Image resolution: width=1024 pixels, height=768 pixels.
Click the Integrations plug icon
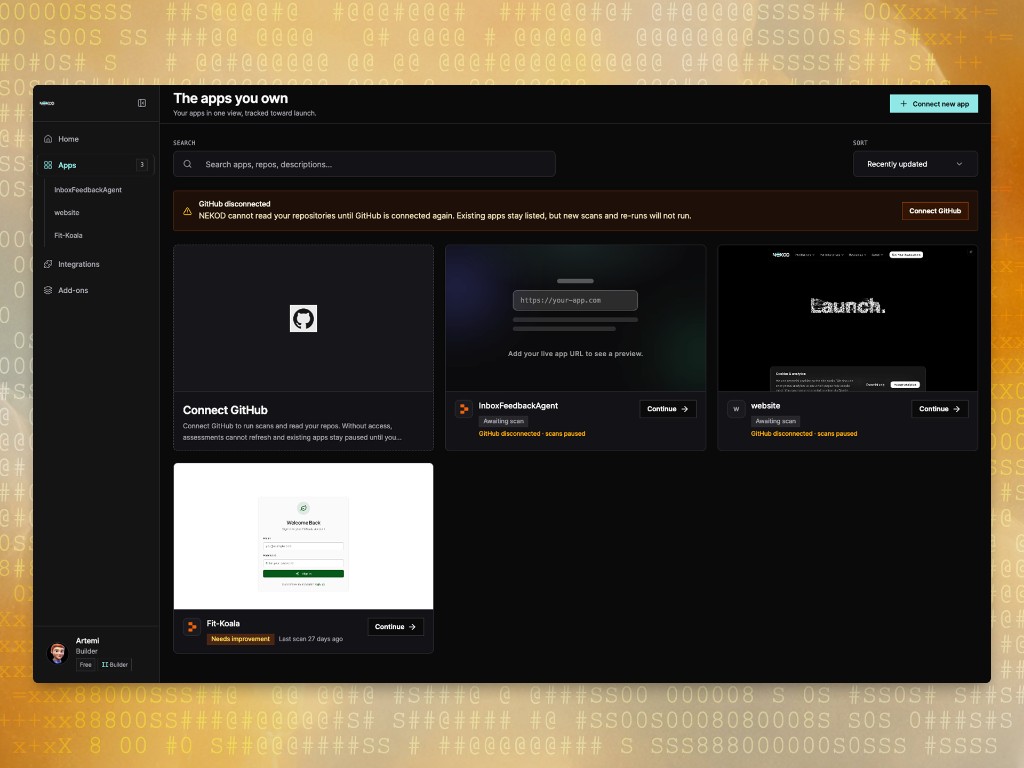click(48, 264)
